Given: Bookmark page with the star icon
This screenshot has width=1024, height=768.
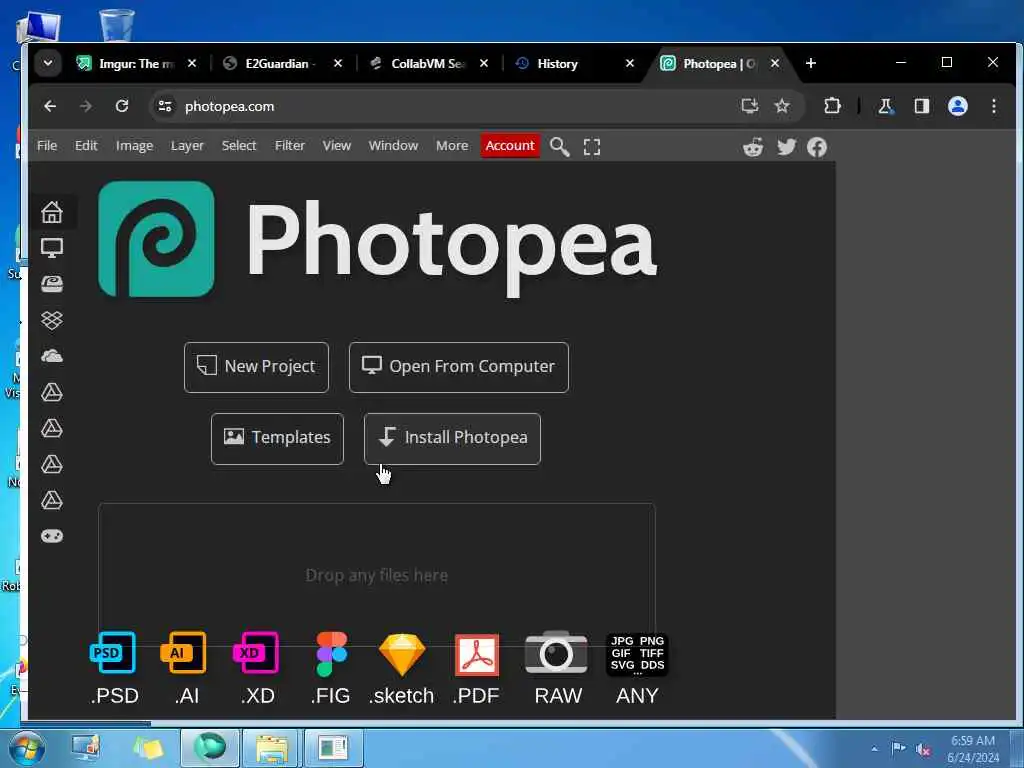Looking at the screenshot, I should (x=782, y=106).
